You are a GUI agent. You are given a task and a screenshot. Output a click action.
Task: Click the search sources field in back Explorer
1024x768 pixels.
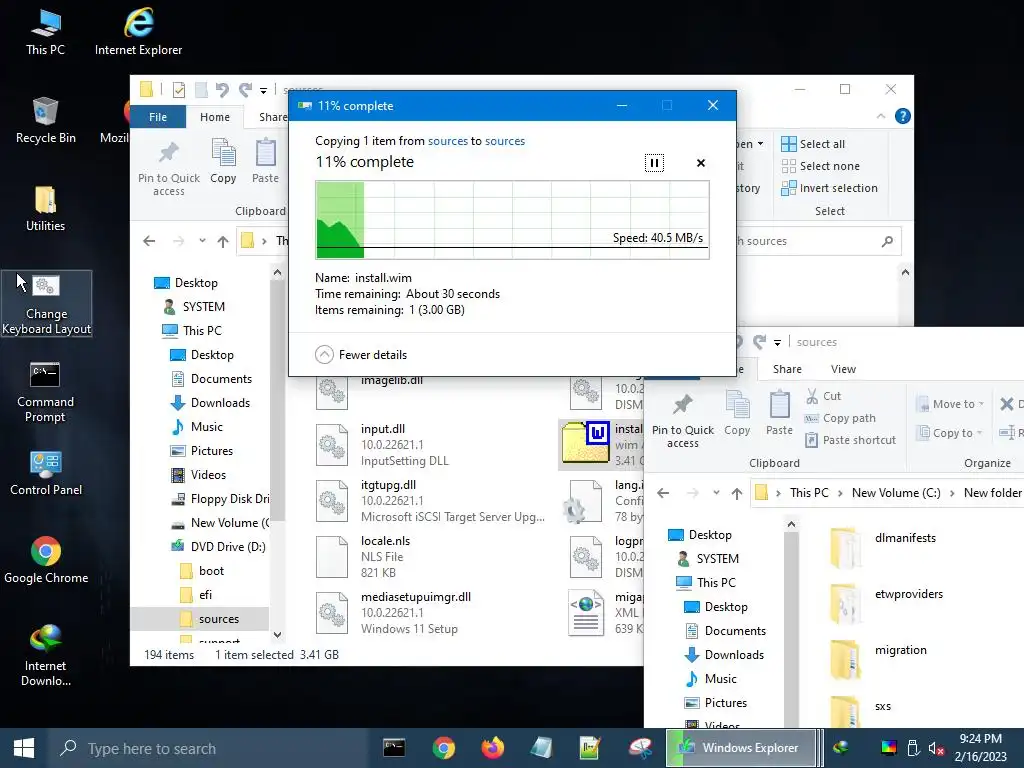(818, 241)
